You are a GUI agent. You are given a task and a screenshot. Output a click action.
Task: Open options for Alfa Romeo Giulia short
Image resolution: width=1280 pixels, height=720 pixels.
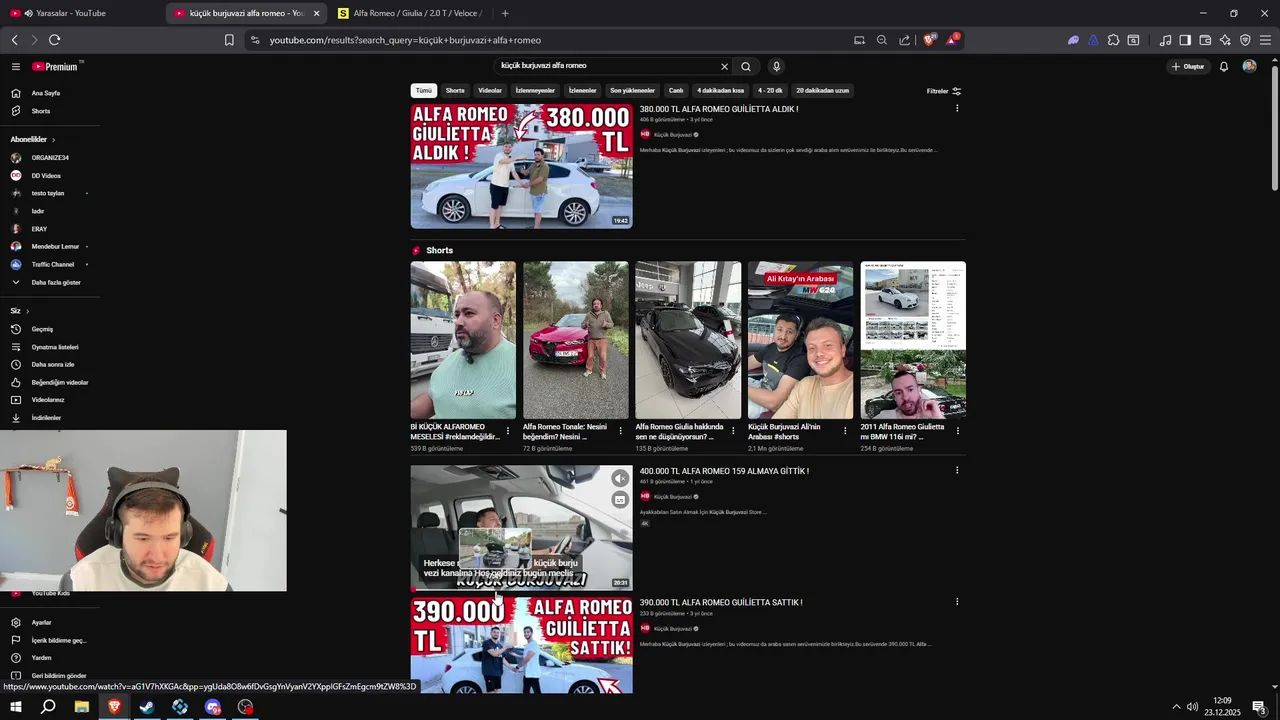(x=733, y=431)
